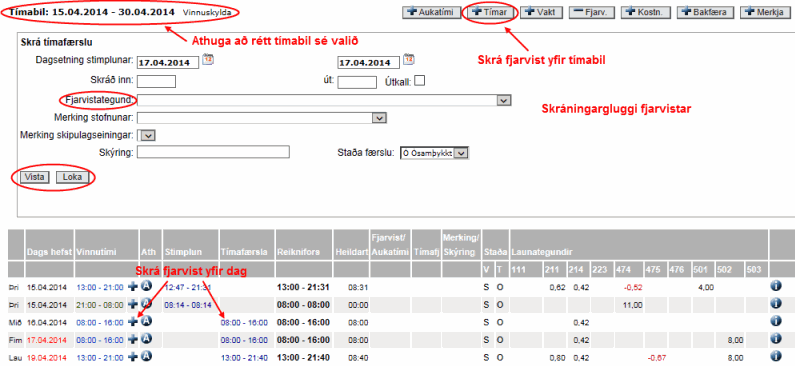
Task: Show info icon for 19.04.2014 row
Action: 775,356
